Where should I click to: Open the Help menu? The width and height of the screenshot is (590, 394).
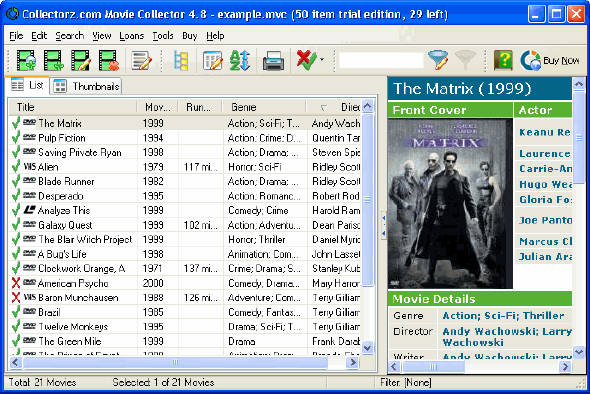point(215,36)
